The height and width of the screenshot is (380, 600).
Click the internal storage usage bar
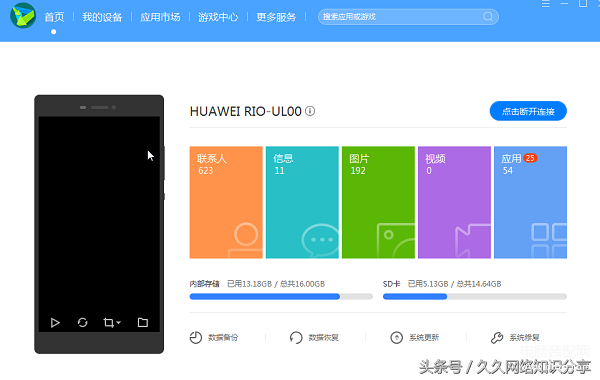[x=281, y=297]
